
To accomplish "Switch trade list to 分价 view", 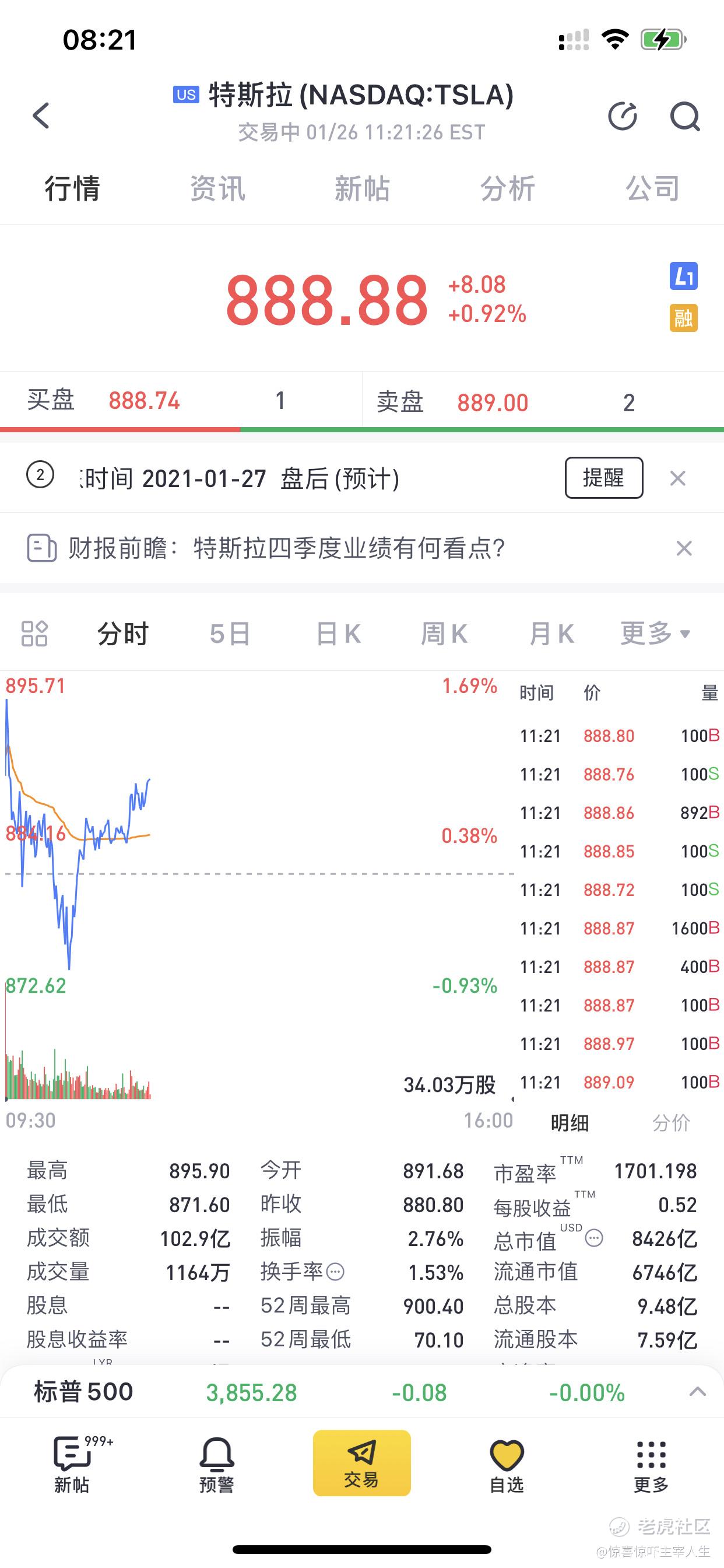I will [x=671, y=1122].
